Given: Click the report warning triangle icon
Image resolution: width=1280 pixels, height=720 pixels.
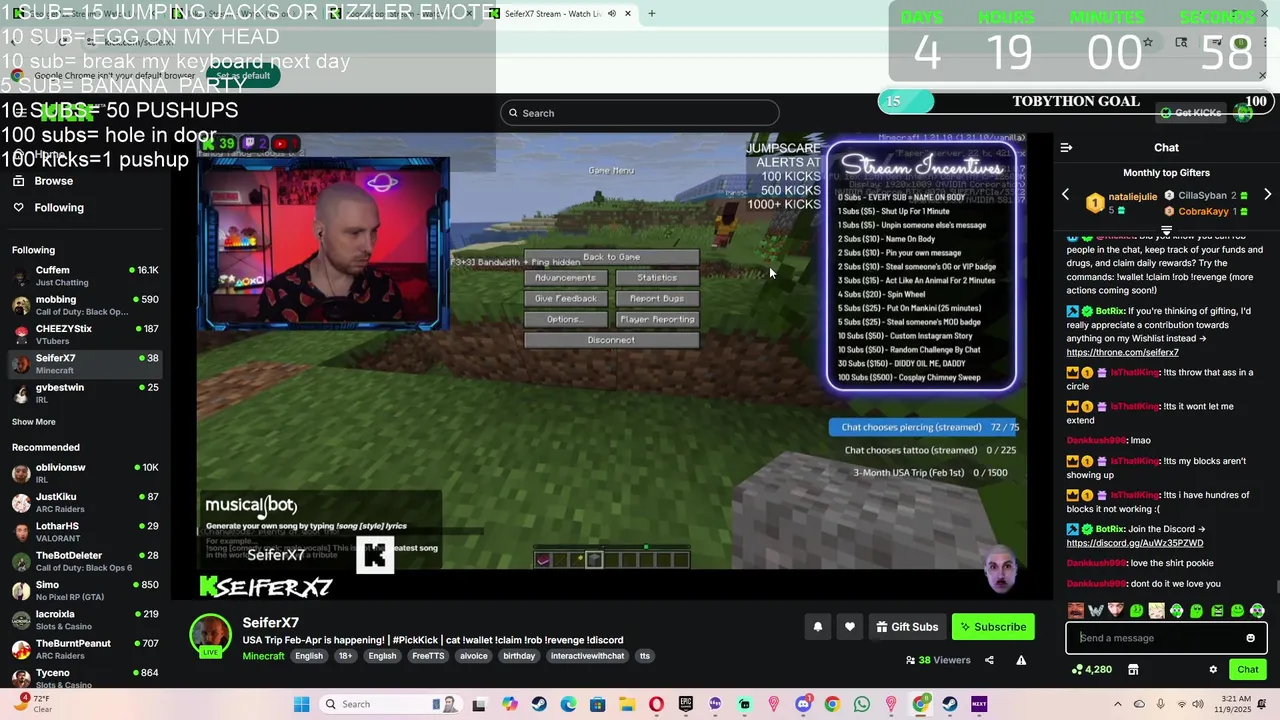Looking at the screenshot, I should [x=1021, y=660].
